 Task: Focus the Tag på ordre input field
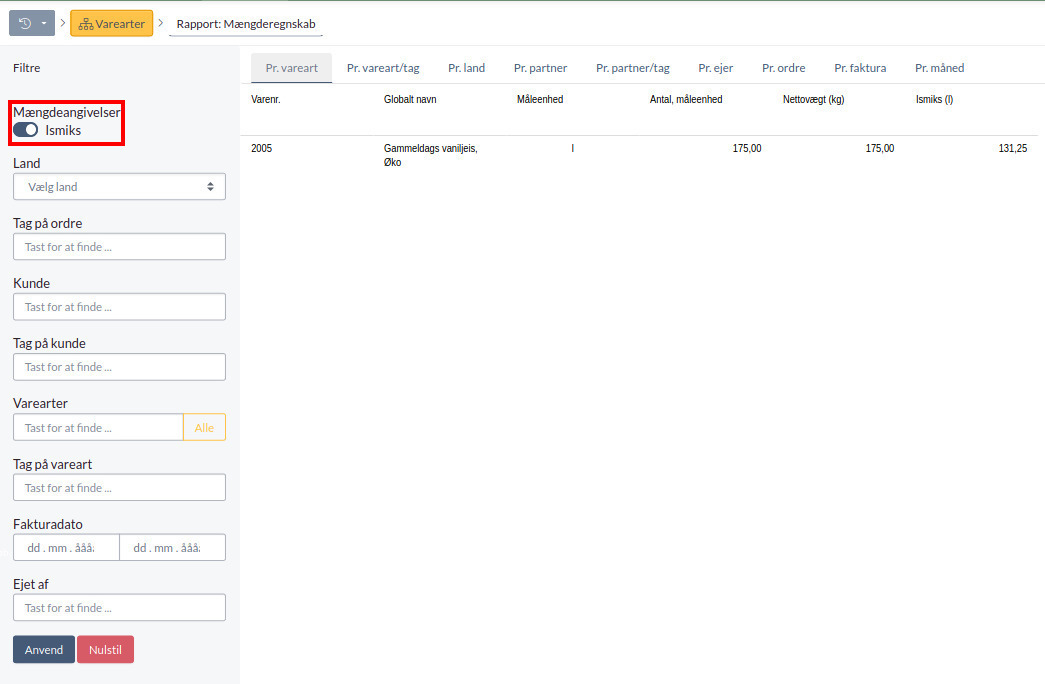(119, 247)
